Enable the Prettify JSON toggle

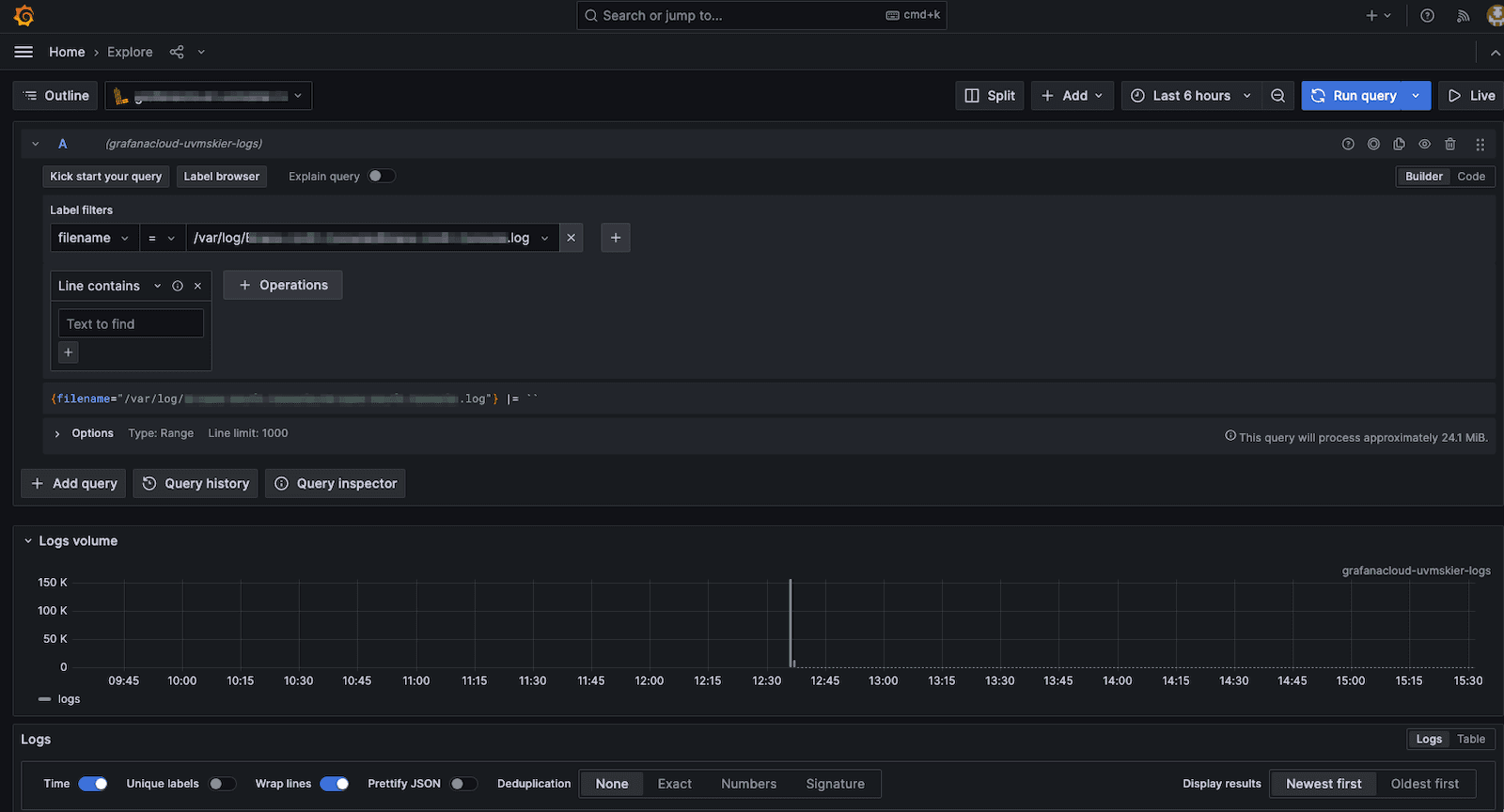click(x=463, y=784)
